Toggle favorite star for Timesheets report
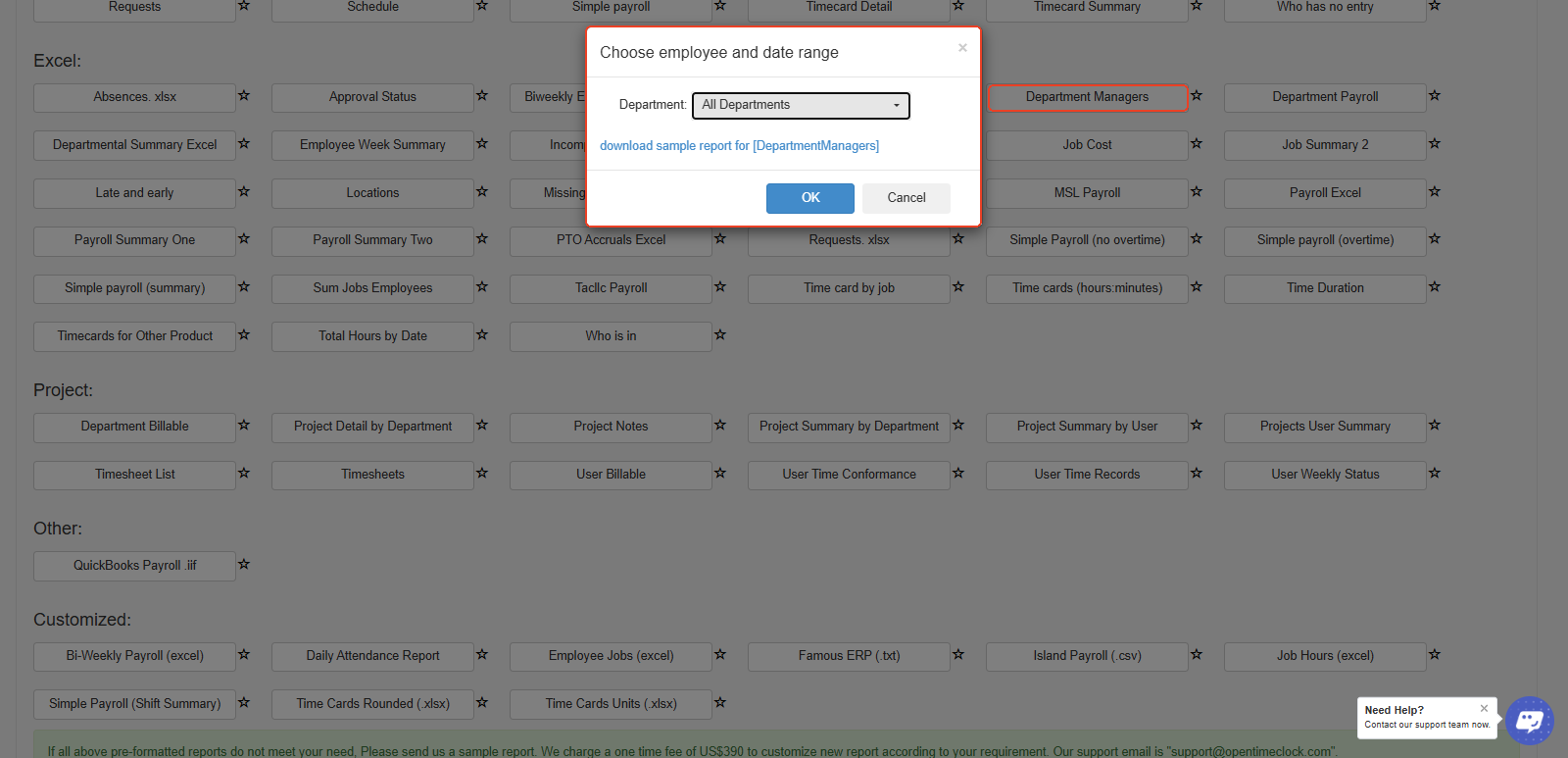This screenshot has height=758, width=1568. pos(482,474)
